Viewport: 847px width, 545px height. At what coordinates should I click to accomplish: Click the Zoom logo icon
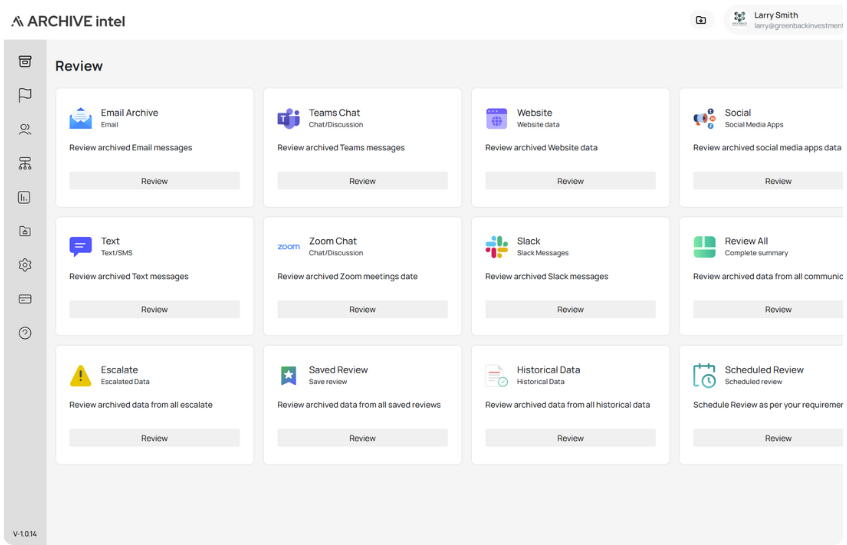(288, 247)
